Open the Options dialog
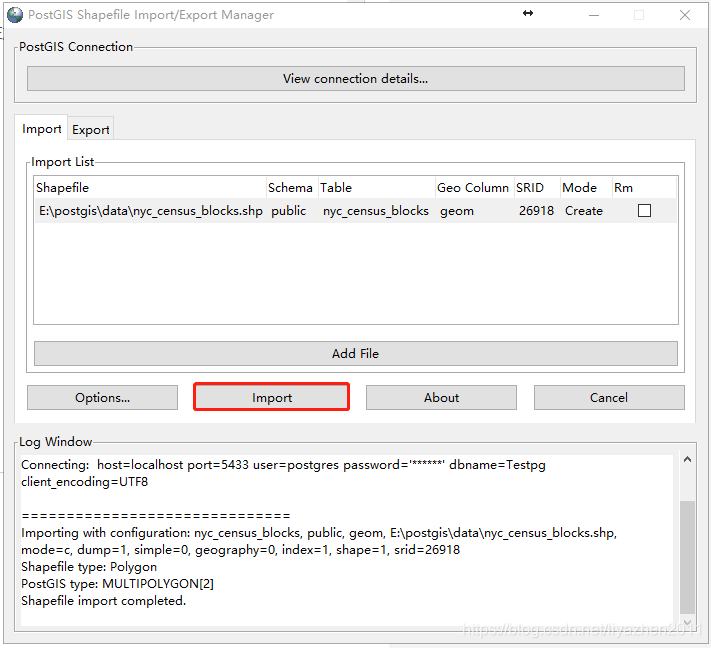This screenshot has width=711, height=648. pyautogui.click(x=102, y=398)
